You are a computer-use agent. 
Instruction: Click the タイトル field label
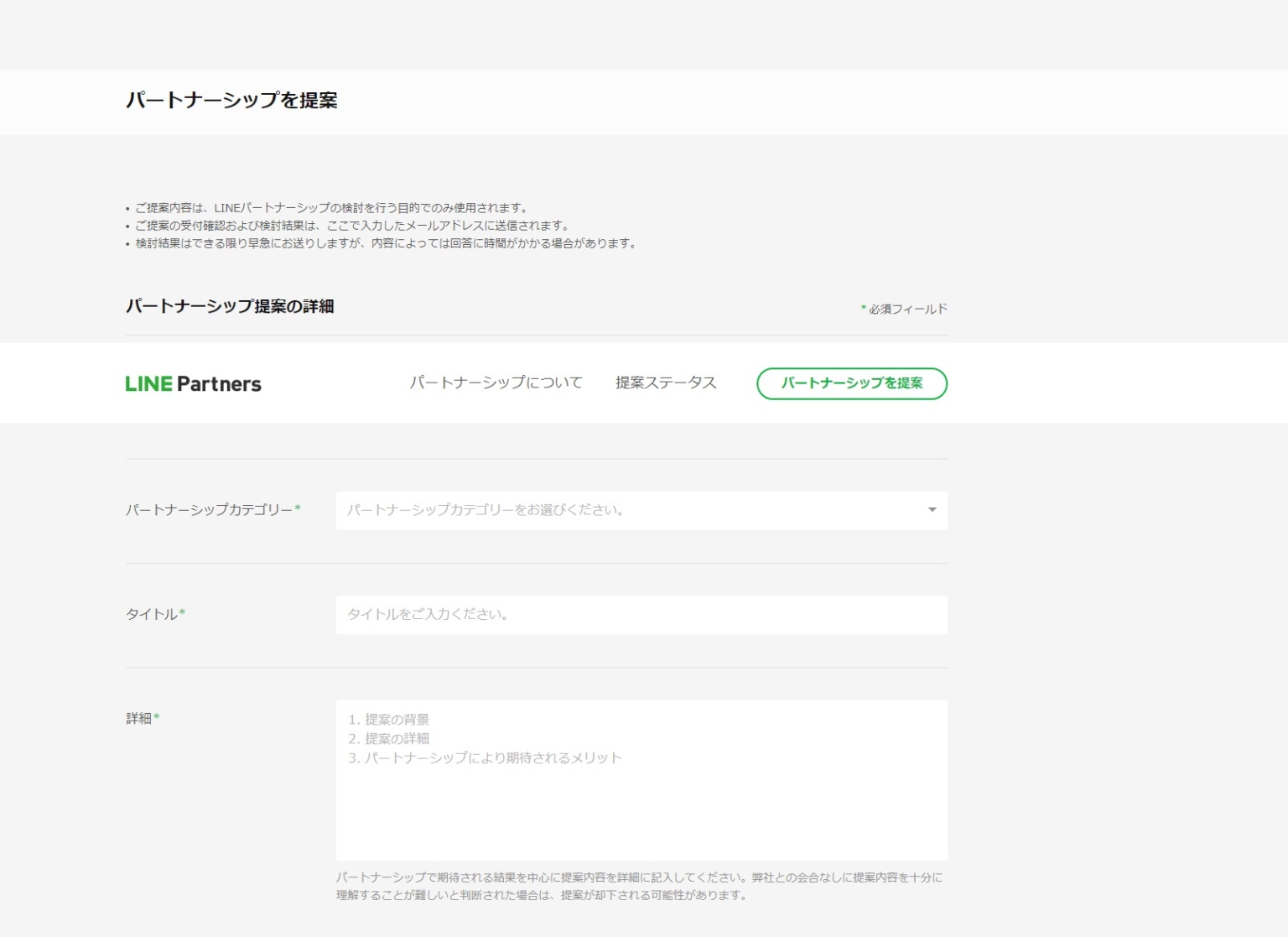point(152,614)
